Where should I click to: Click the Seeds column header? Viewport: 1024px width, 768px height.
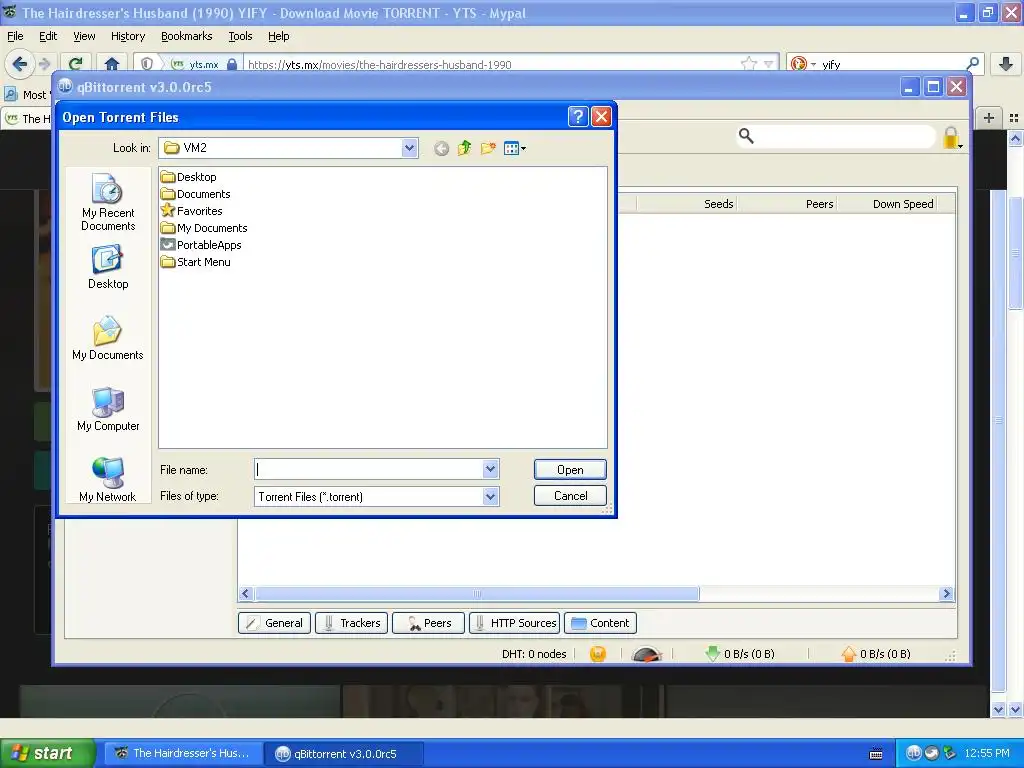pyautogui.click(x=718, y=204)
